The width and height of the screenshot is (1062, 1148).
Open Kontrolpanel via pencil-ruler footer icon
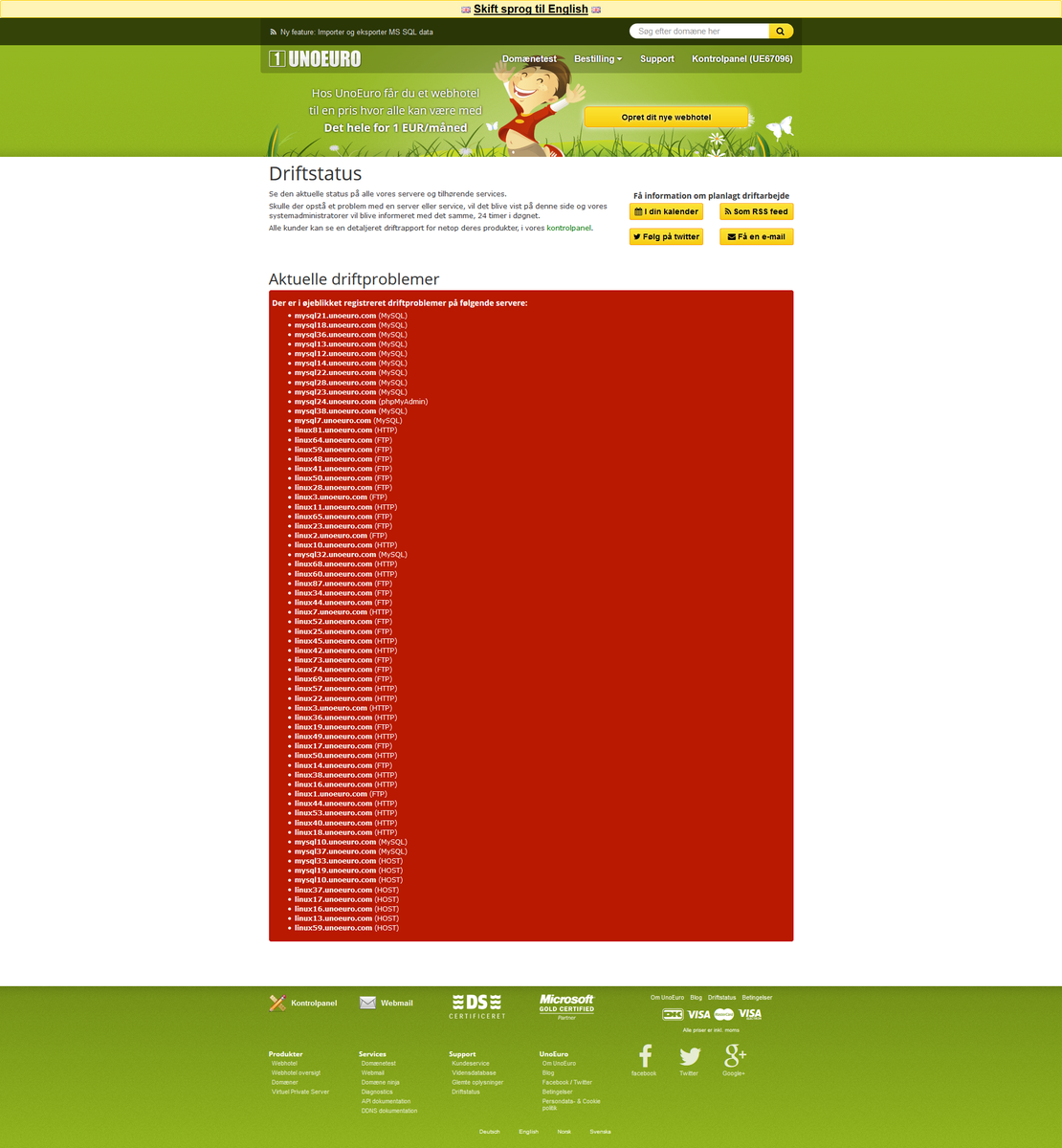(277, 1003)
